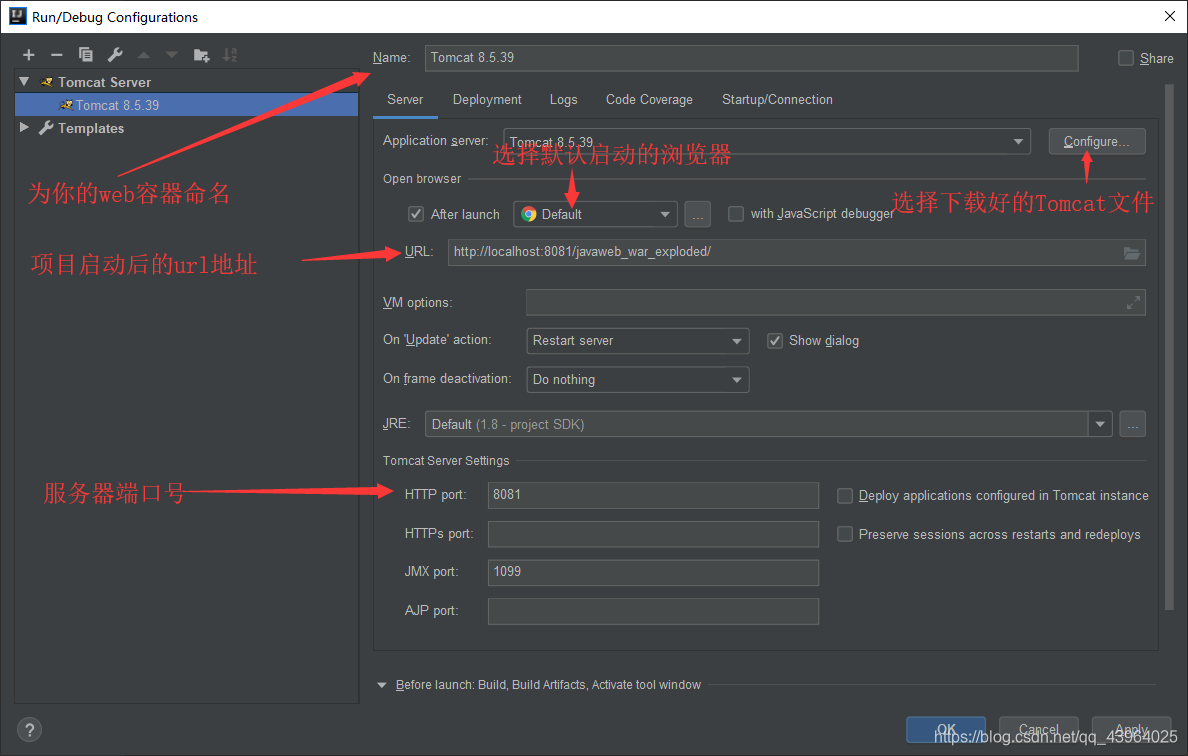
Task: Open Application server dropdown
Action: 767,142
